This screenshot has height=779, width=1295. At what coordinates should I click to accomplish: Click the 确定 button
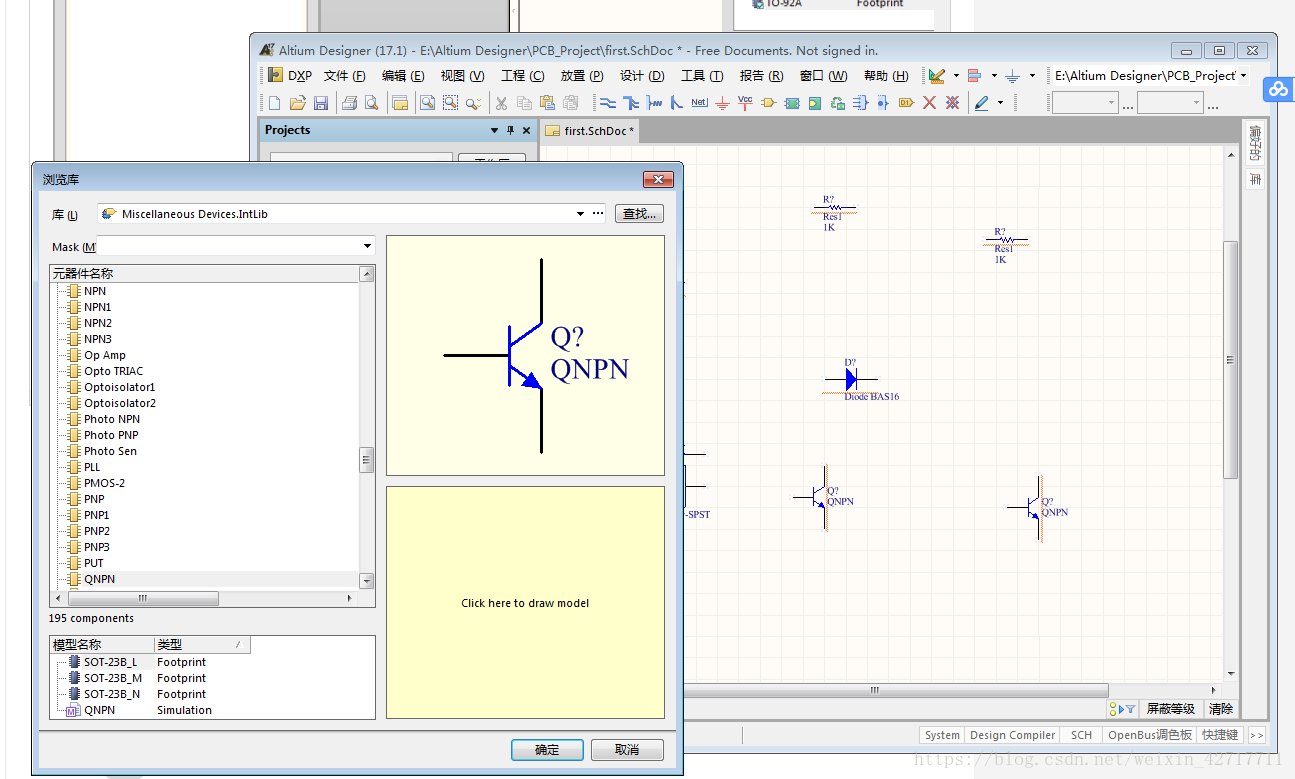click(x=547, y=750)
